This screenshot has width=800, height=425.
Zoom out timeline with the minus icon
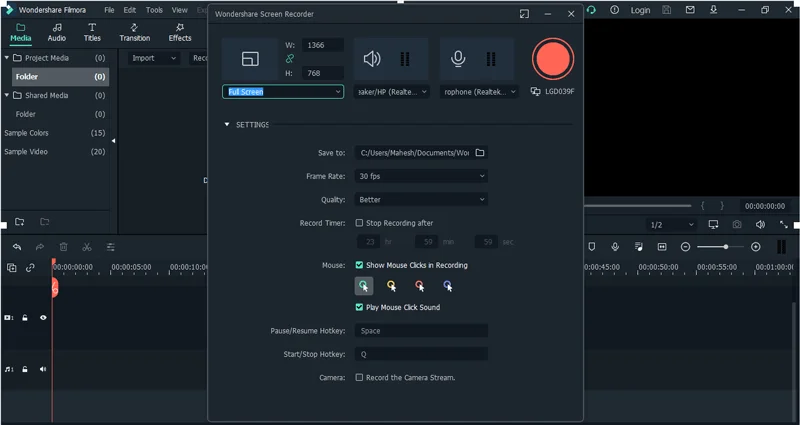point(686,247)
